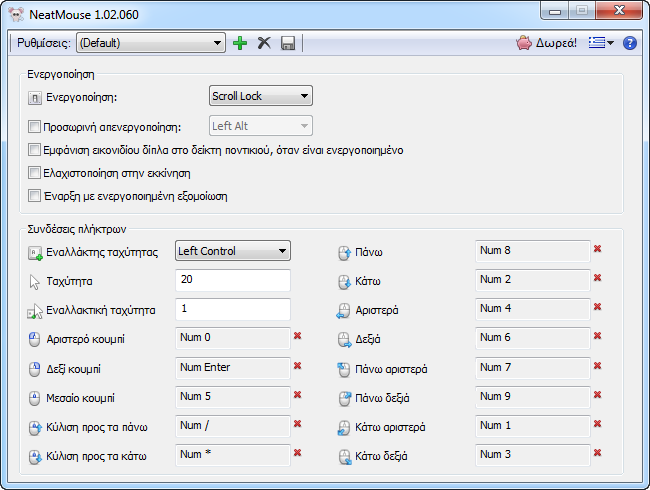Clear the Num 7 up-left binding
This screenshot has width=650, height=490.
coord(597,366)
